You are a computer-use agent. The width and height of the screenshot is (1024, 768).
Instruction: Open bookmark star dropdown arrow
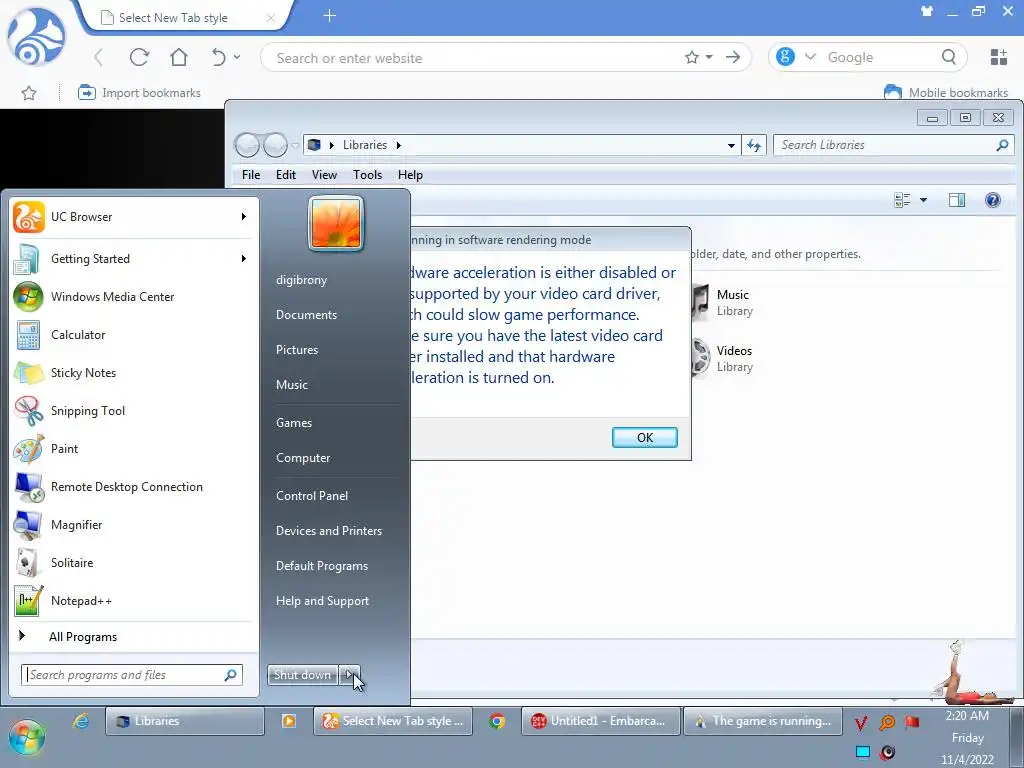[x=709, y=57]
